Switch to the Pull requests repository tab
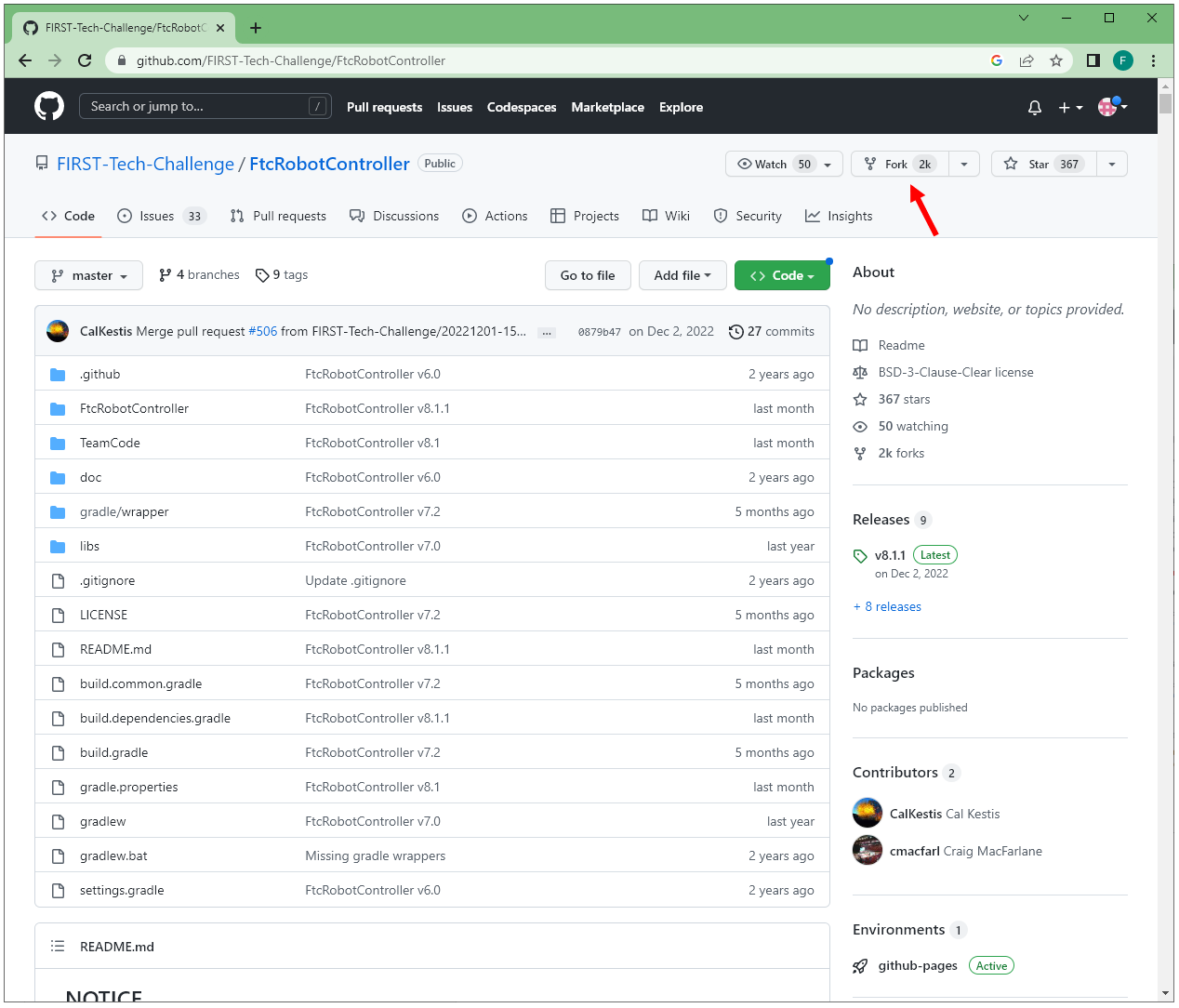The height and width of the screenshot is (1008, 1179). (x=278, y=216)
